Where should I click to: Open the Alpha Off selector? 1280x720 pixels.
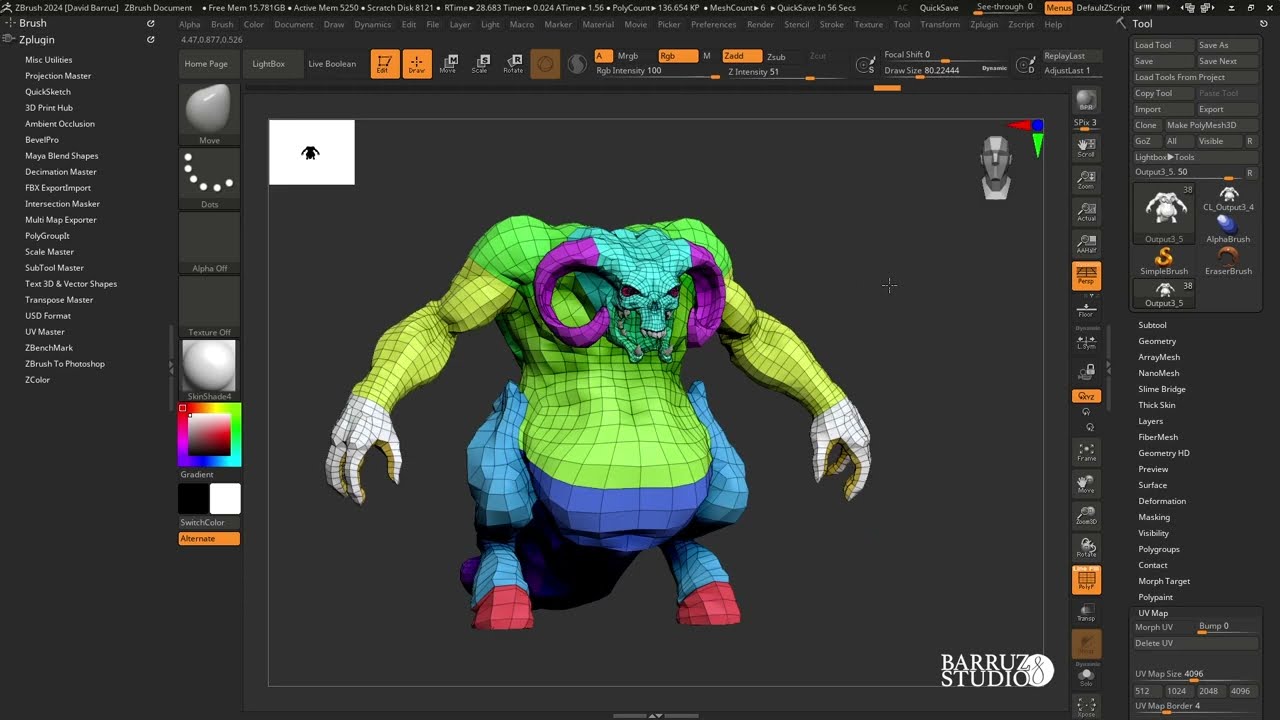click(x=209, y=243)
